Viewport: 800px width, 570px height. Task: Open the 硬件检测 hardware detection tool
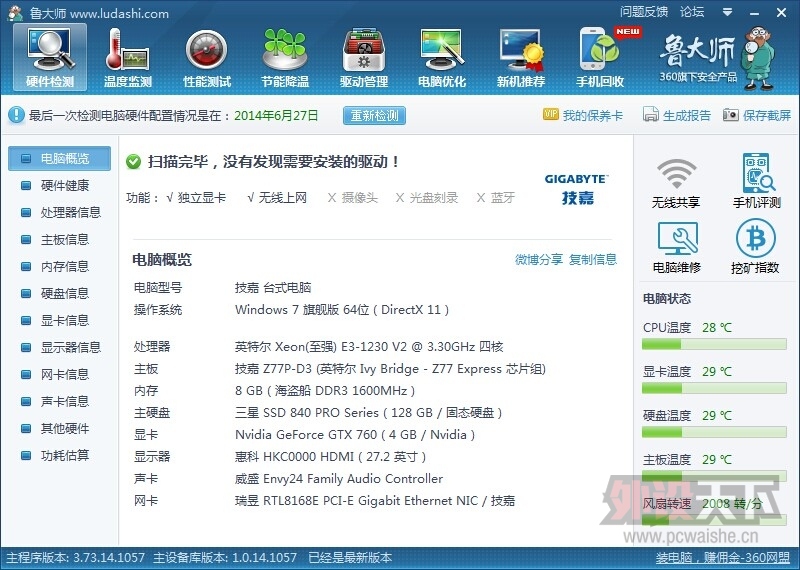pyautogui.click(x=50, y=58)
